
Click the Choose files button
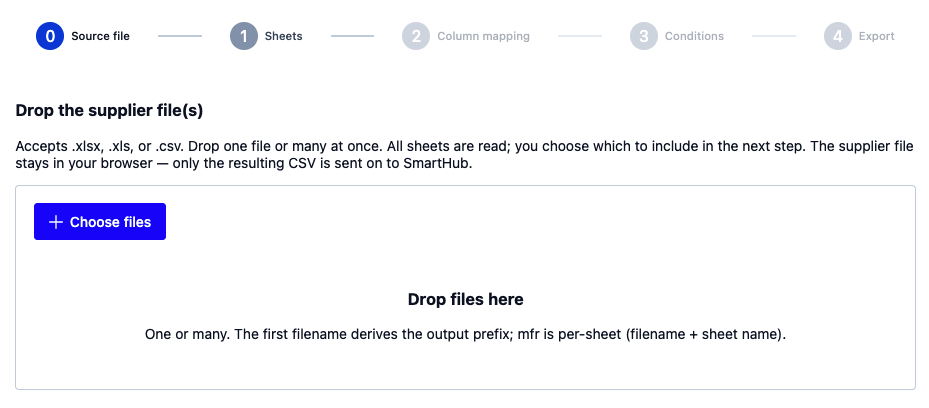(100, 221)
